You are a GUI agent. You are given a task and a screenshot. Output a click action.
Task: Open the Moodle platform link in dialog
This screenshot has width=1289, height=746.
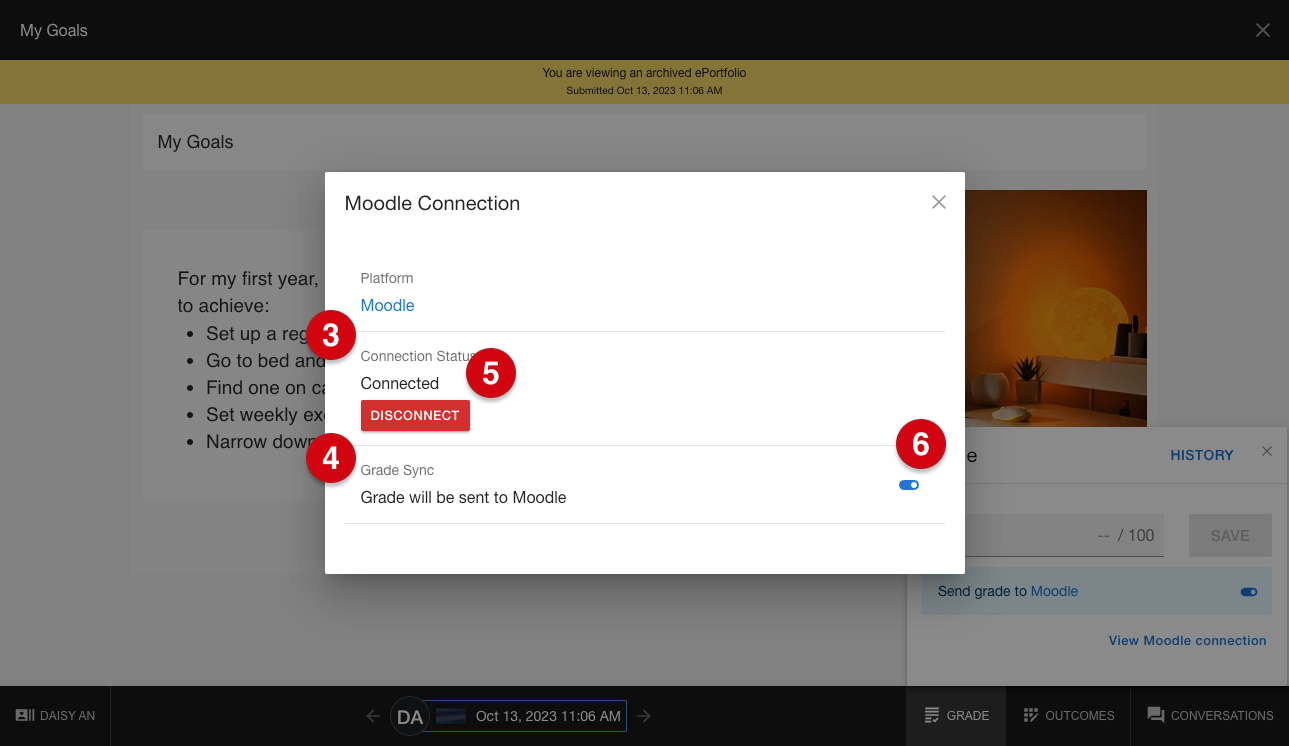[387, 305]
